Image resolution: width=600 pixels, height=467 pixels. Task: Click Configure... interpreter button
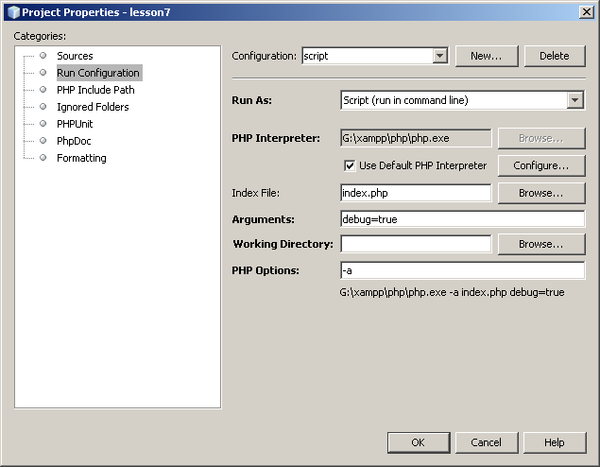pyautogui.click(x=541, y=165)
